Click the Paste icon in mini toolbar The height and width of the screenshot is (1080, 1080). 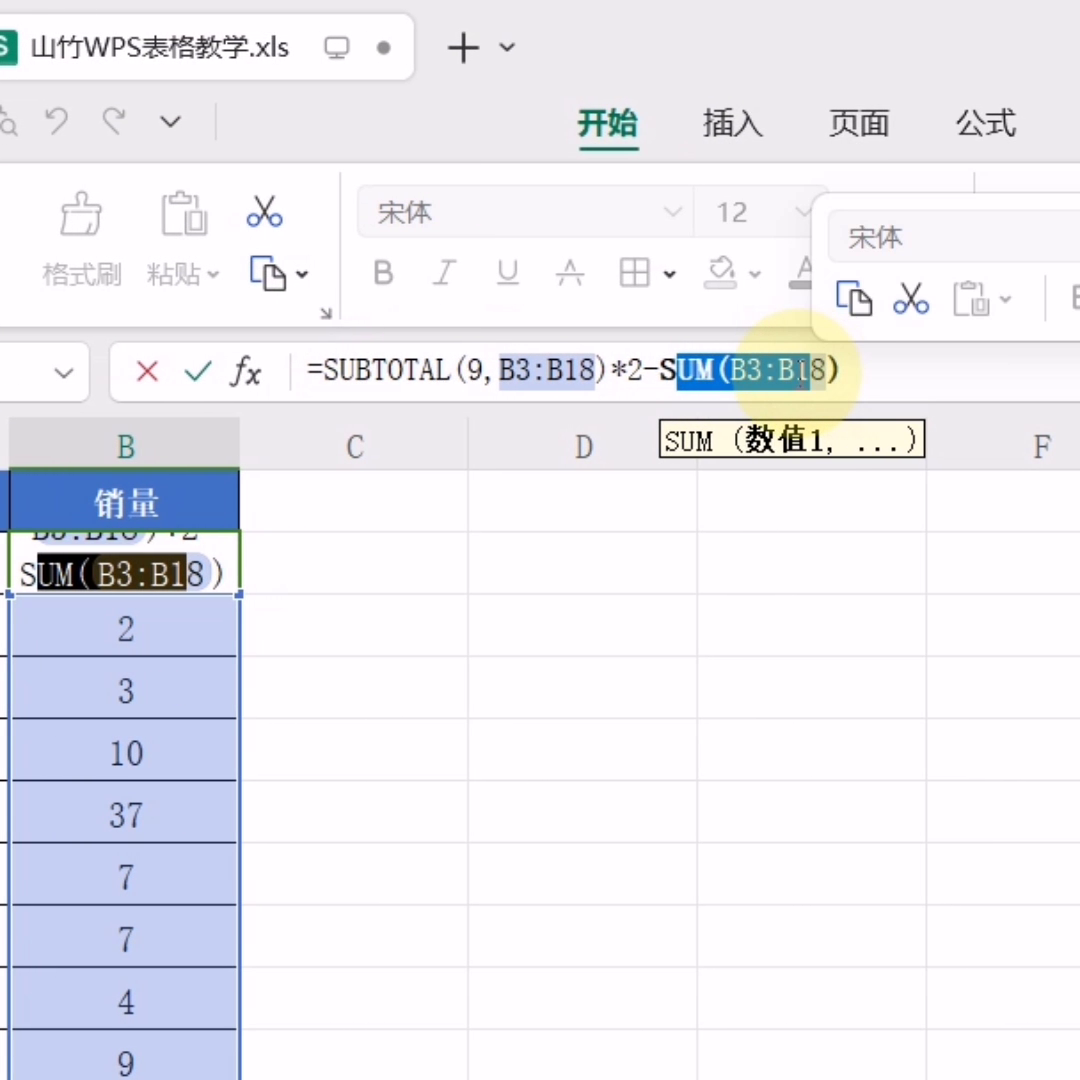[971, 298]
